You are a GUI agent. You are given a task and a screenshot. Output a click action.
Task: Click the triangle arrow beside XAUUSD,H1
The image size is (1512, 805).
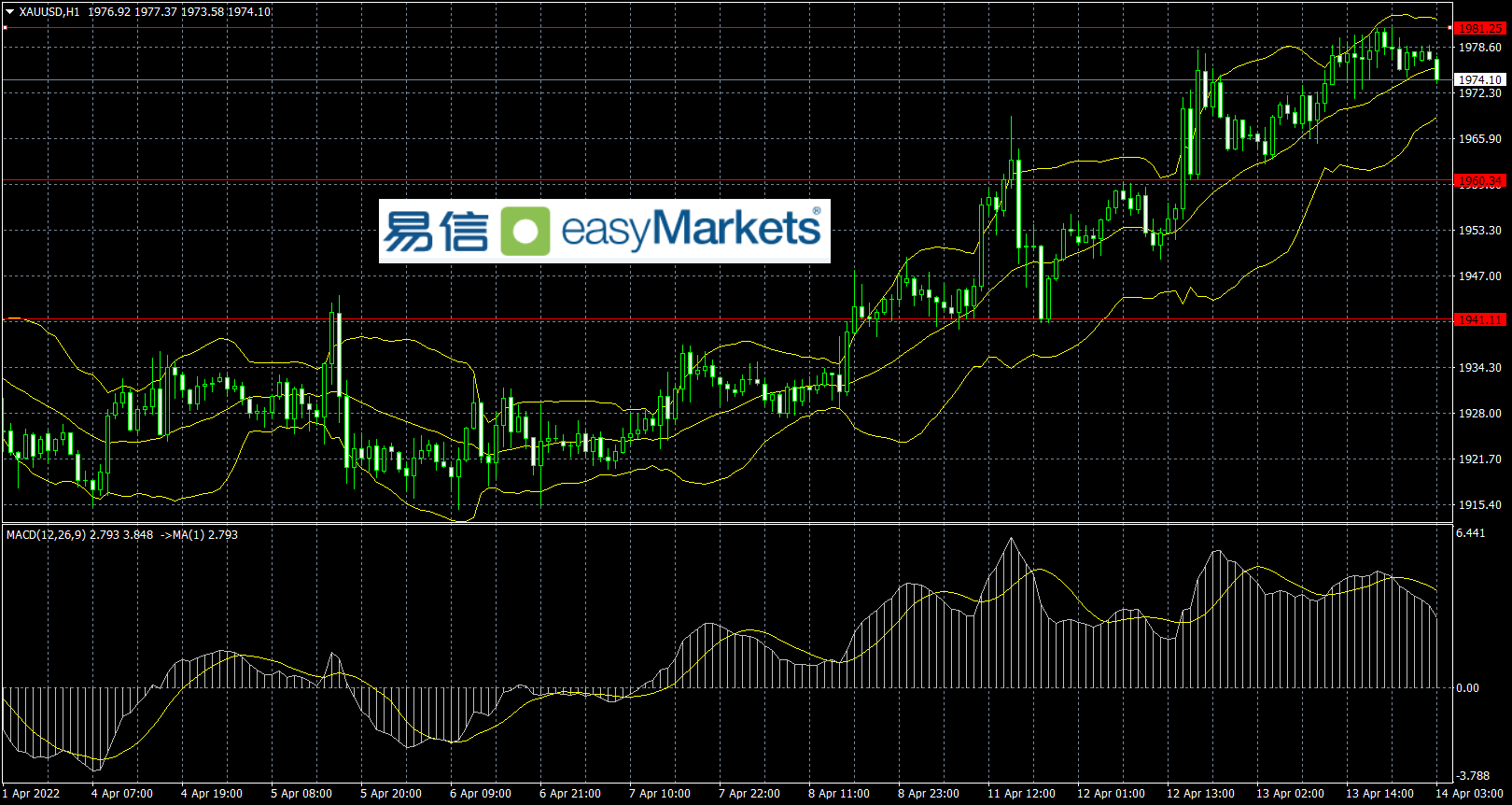click(x=10, y=12)
